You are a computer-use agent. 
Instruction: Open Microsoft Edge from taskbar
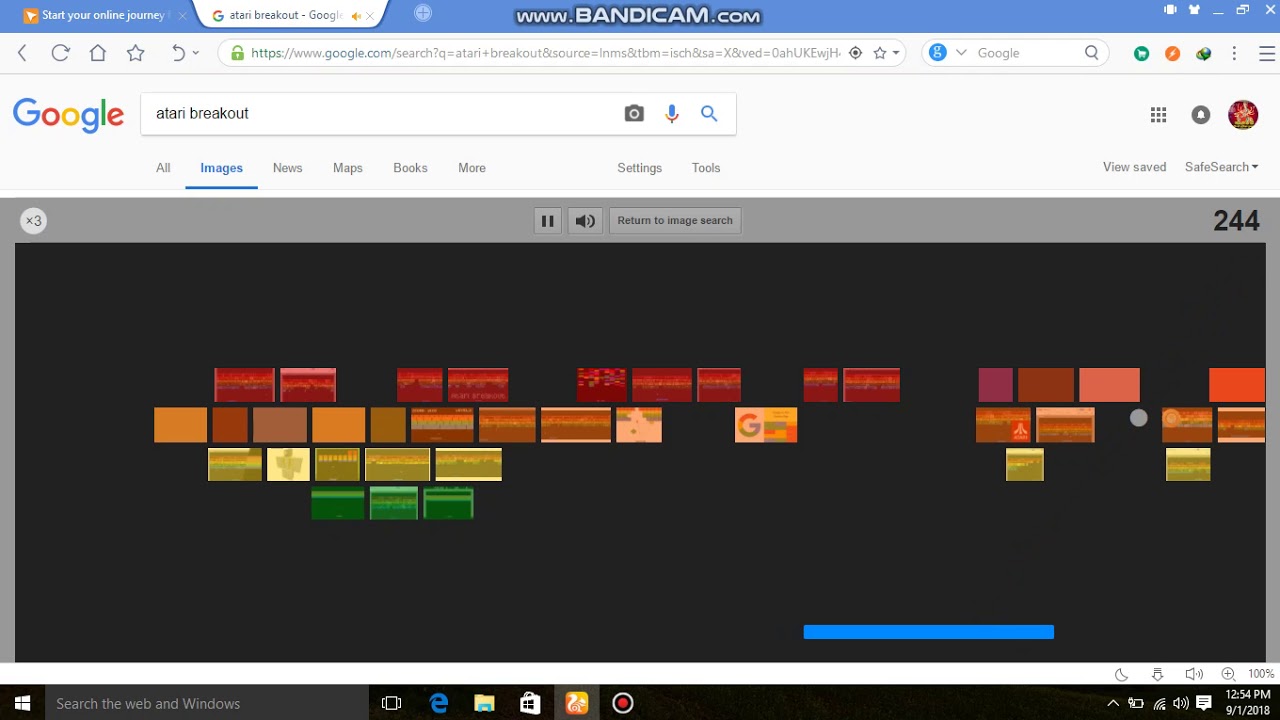(x=438, y=703)
